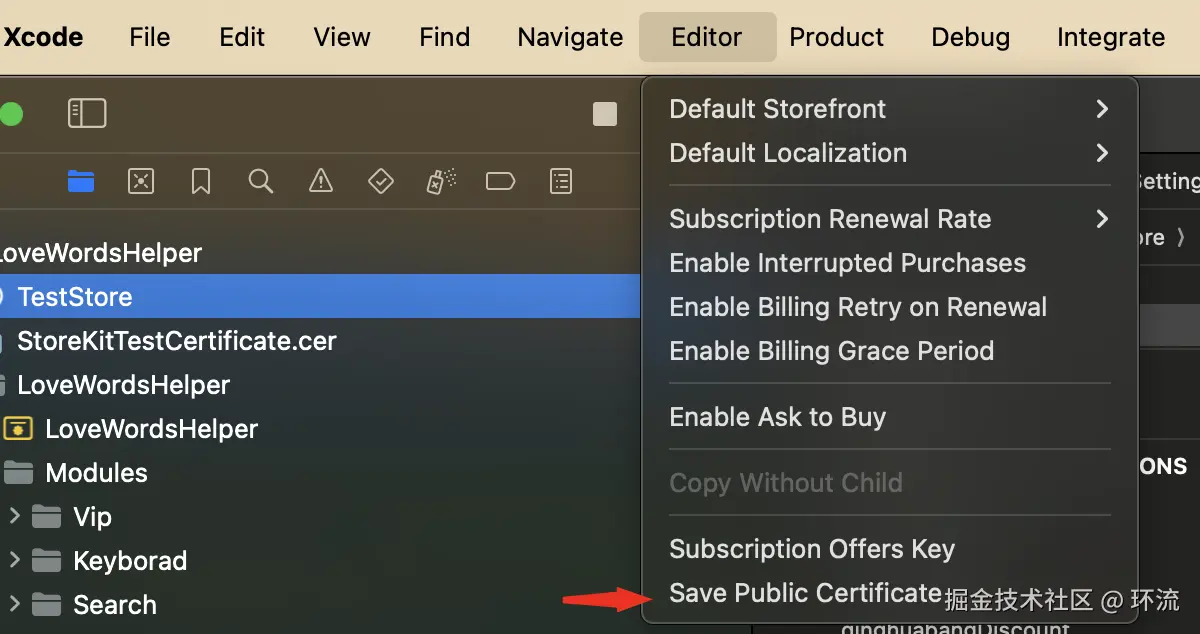Image resolution: width=1200 pixels, height=634 pixels.
Task: Open the View menu
Action: point(342,37)
